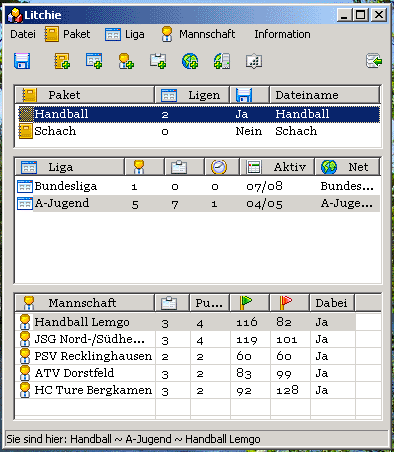Screen dimensions: 394x452
Task: Add a new Liga via table-plus icon
Action: pos(94,61)
